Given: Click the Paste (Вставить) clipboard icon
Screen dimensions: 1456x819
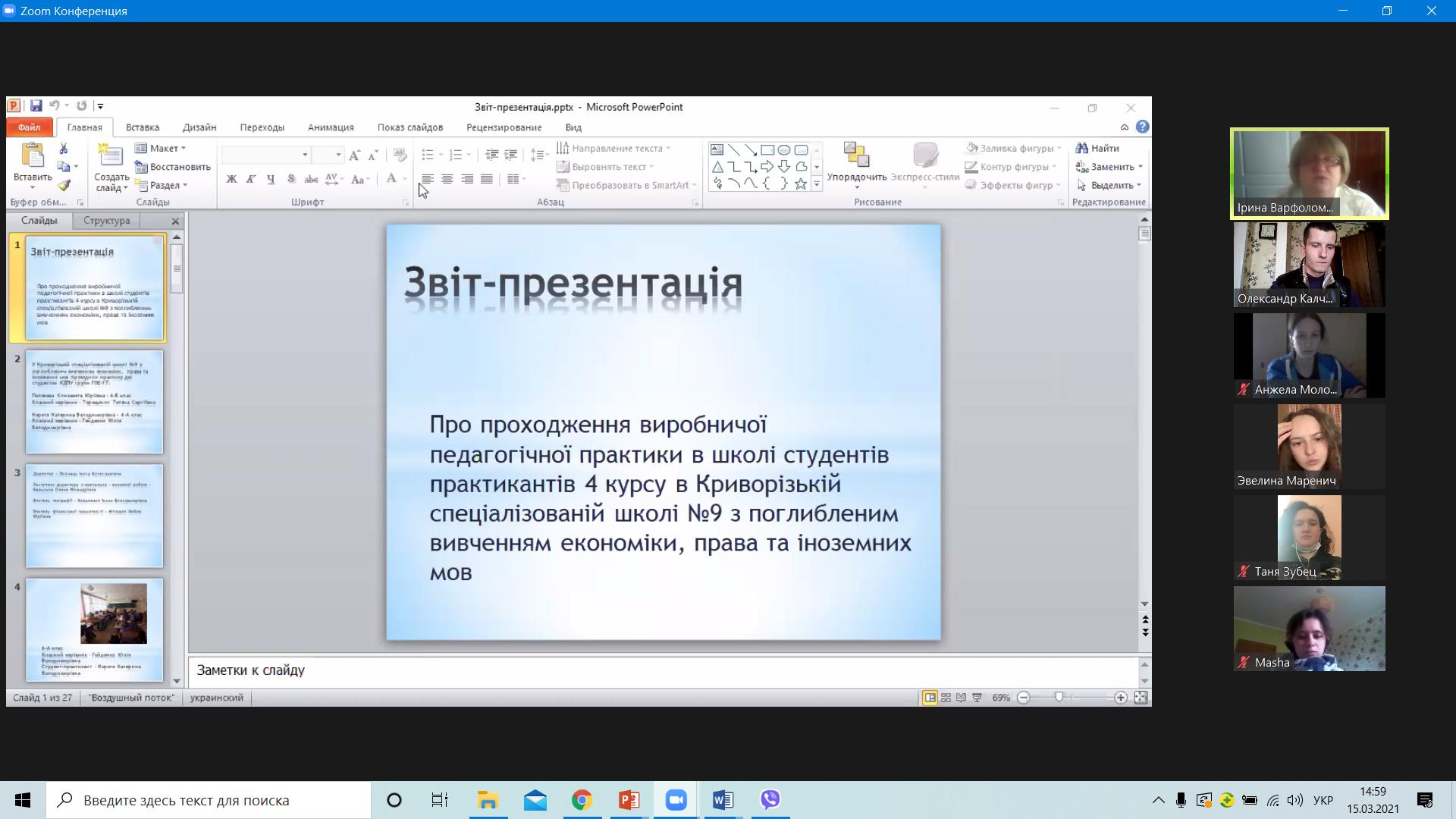Looking at the screenshot, I should tap(33, 155).
